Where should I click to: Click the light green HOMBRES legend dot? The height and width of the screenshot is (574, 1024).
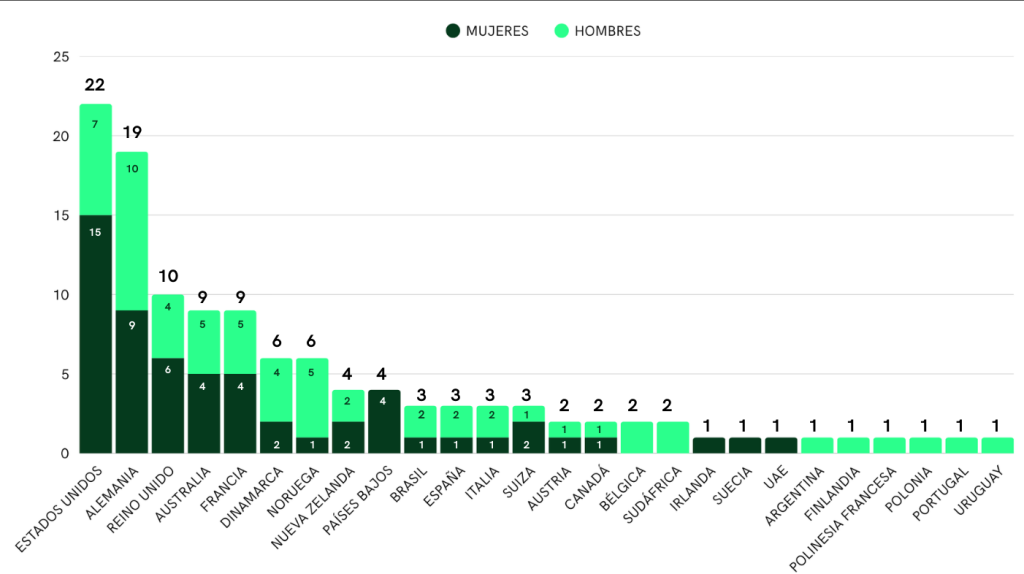[561, 31]
